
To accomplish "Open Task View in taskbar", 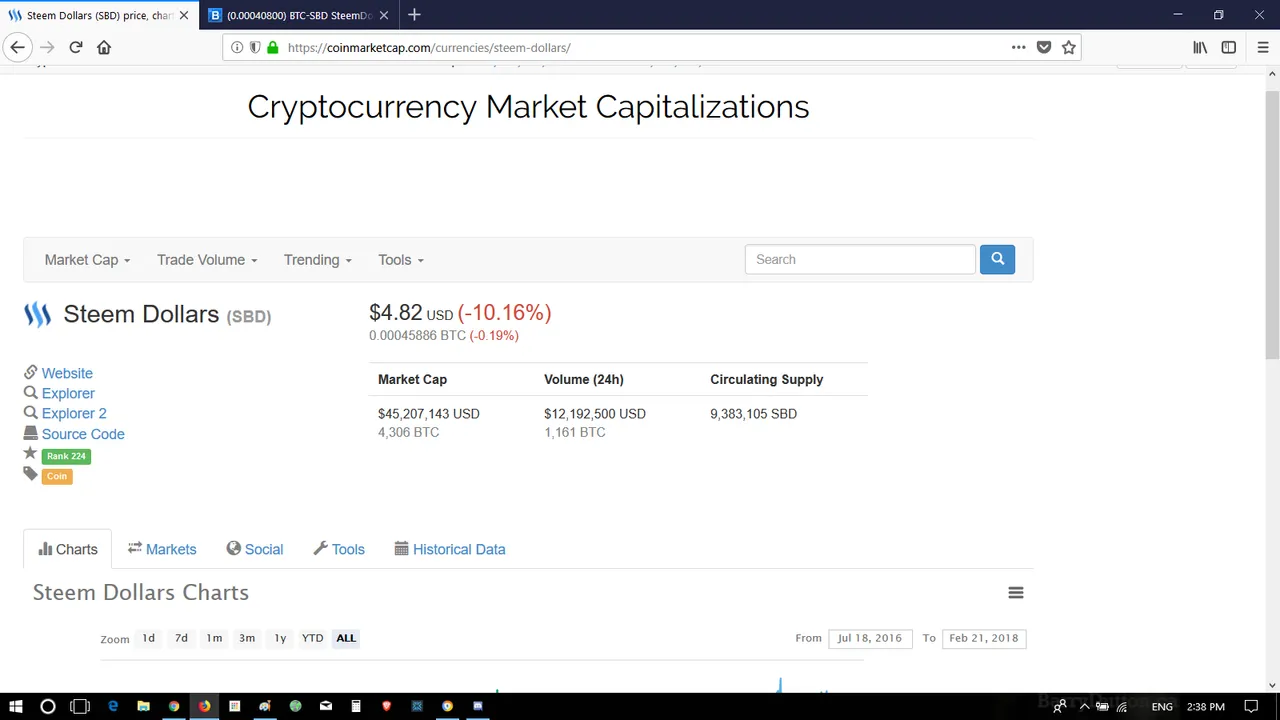I will point(80,706).
